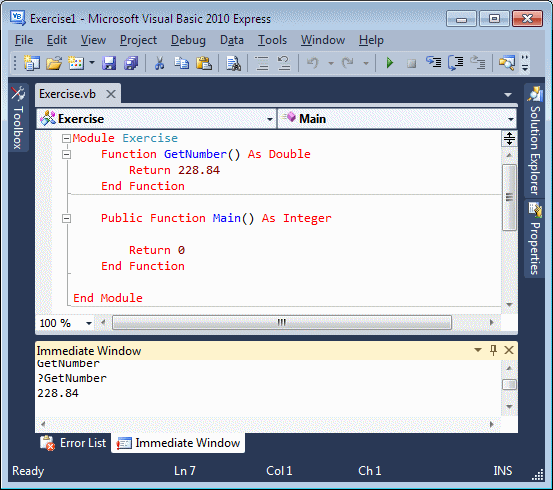The width and height of the screenshot is (553, 490).
Task: Click the Return 228.84 code line
Action: tap(174, 170)
